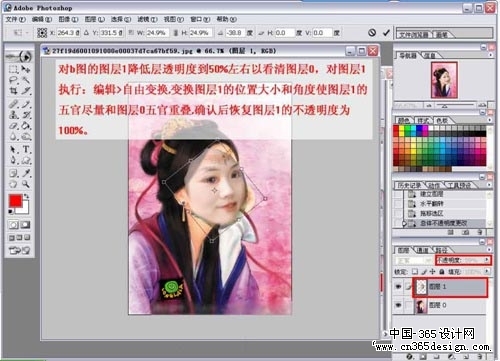The width and height of the screenshot is (500, 361).
Task: Cancel transform with the circle-slash icon
Action: click(372, 32)
